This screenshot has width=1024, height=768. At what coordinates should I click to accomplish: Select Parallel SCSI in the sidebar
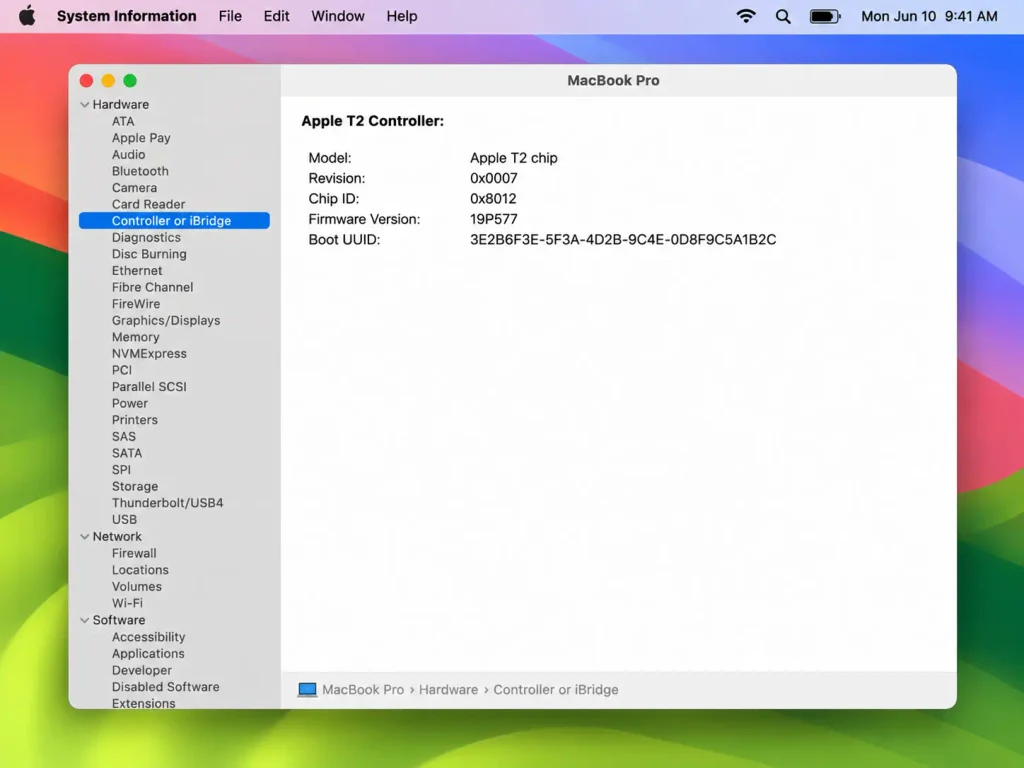pyautogui.click(x=149, y=387)
